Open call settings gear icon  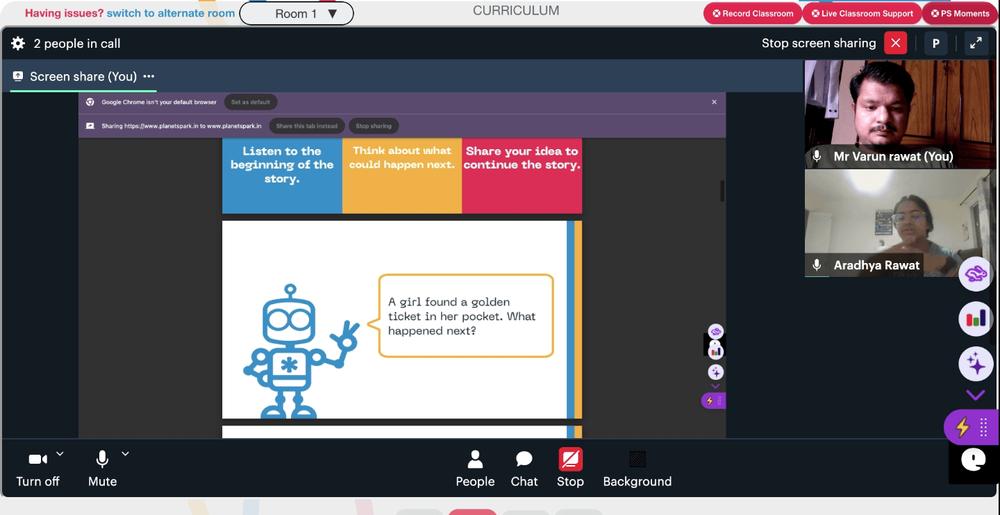18,43
